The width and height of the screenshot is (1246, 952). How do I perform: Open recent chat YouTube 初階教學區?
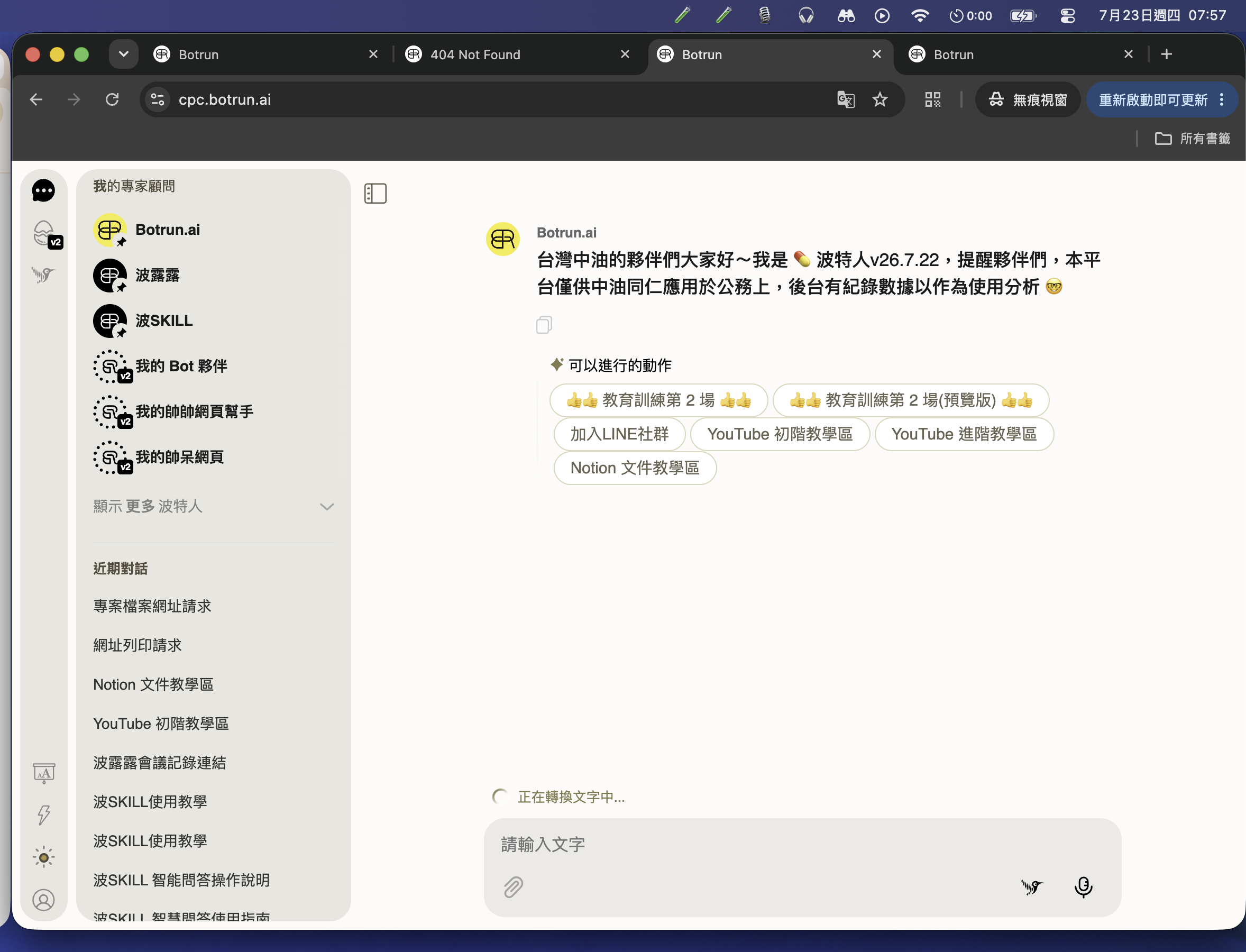point(161,724)
